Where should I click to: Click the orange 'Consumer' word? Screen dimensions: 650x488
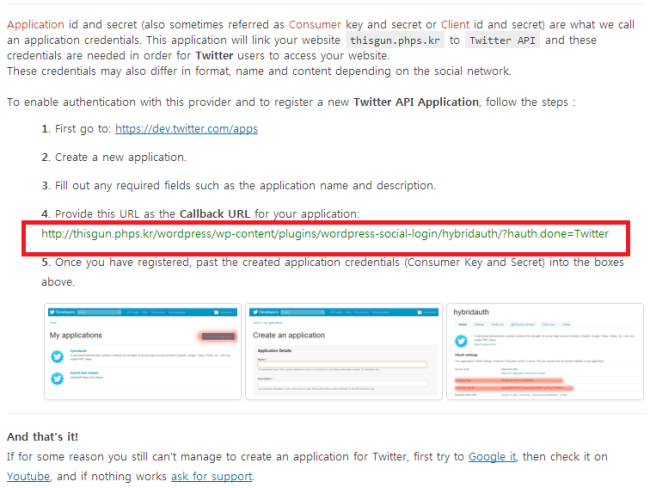click(315, 25)
